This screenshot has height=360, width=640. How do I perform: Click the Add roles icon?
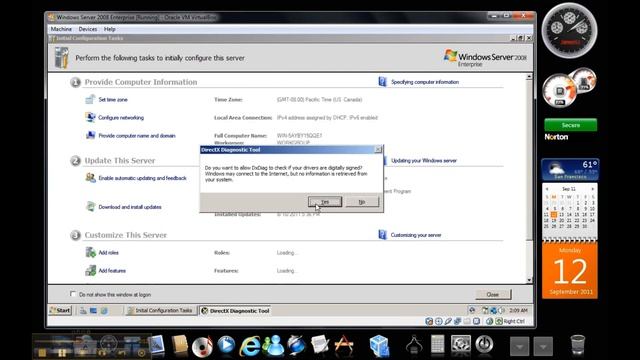[x=90, y=252]
